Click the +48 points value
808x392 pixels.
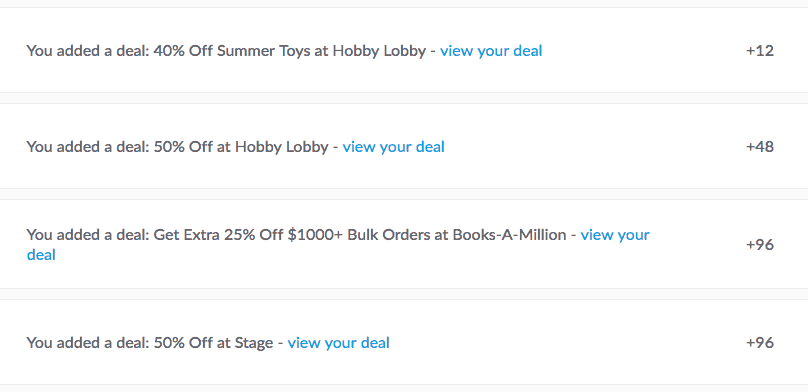pyautogui.click(x=760, y=147)
